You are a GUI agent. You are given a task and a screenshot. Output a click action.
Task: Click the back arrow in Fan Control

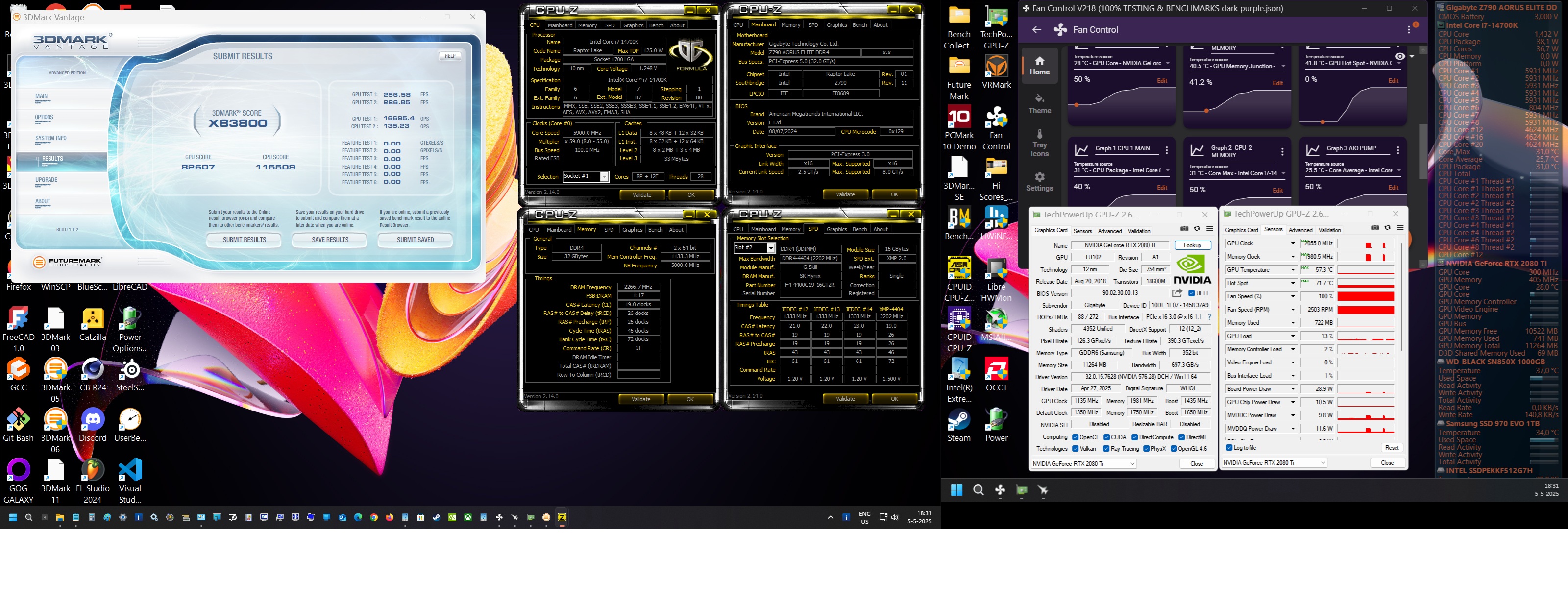tap(1037, 30)
